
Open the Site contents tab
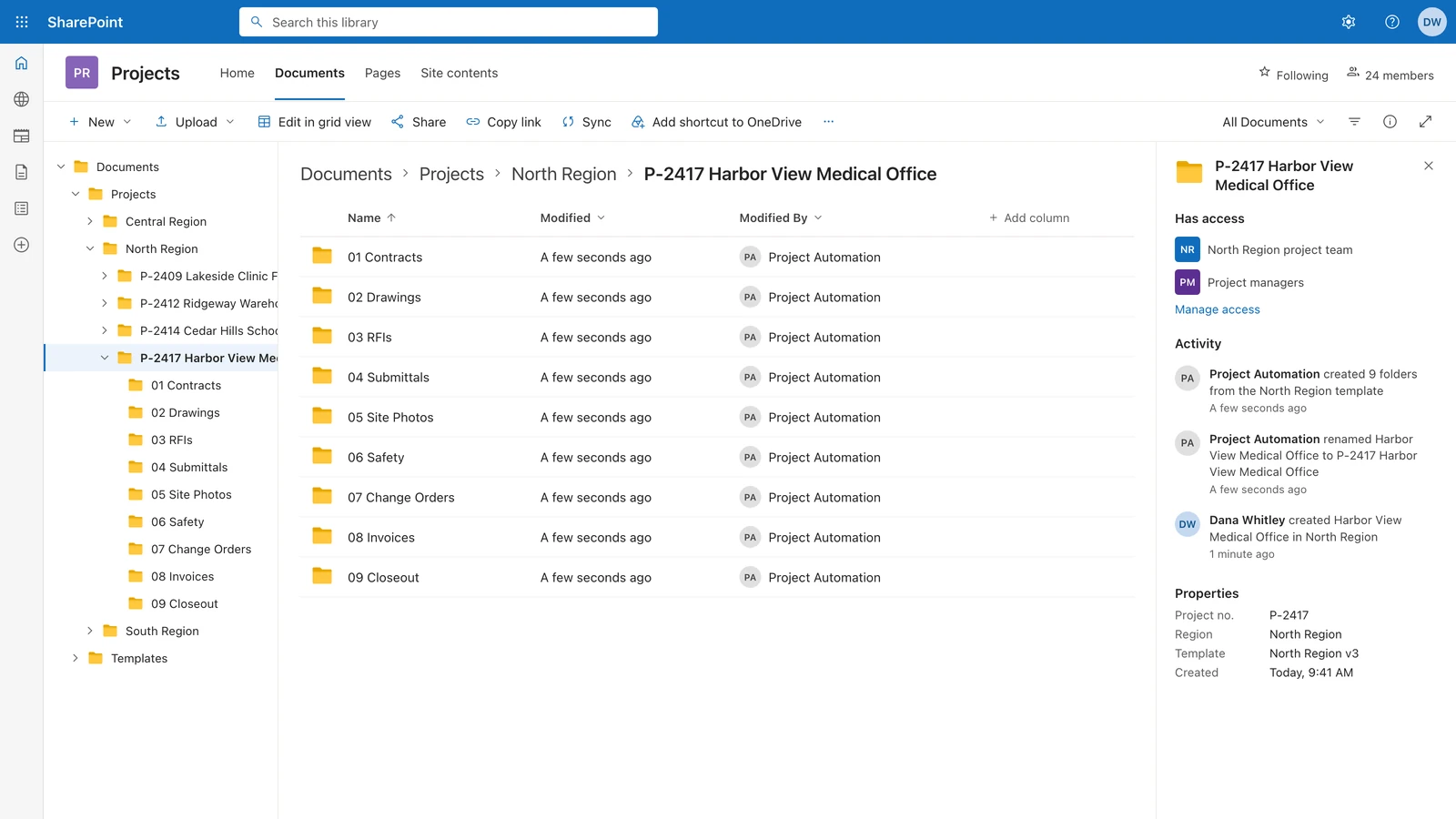click(460, 73)
